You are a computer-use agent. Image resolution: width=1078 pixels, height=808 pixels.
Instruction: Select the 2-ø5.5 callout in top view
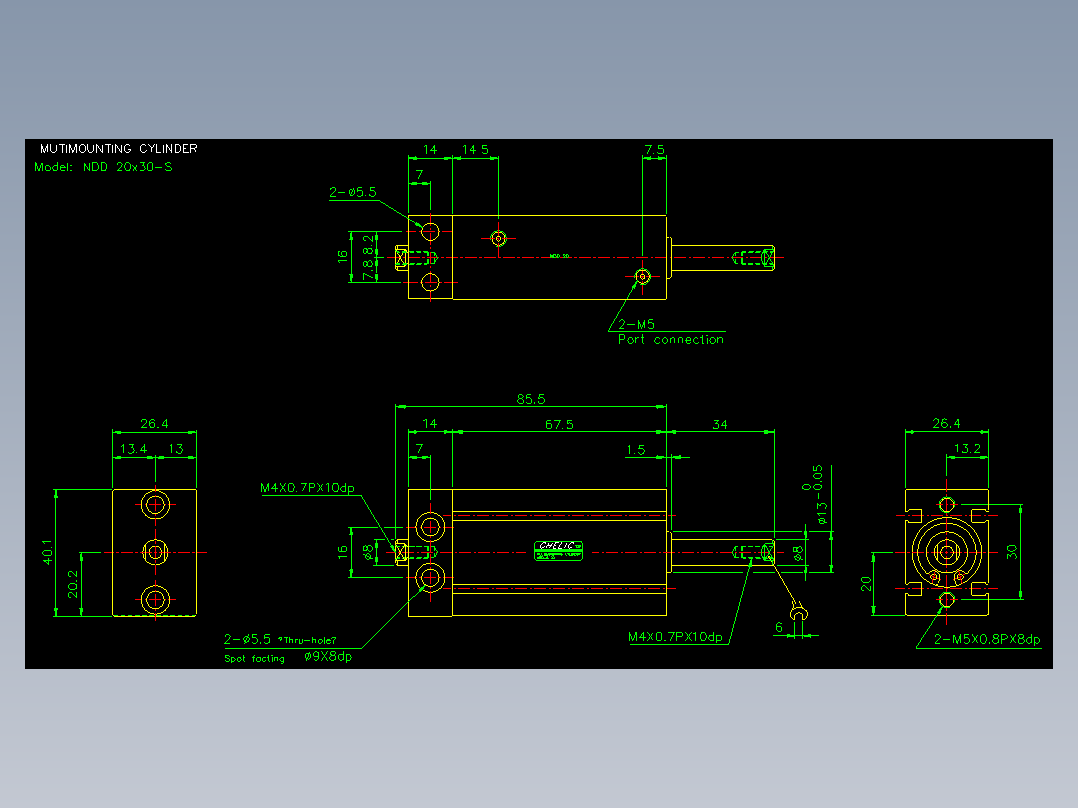tap(353, 193)
